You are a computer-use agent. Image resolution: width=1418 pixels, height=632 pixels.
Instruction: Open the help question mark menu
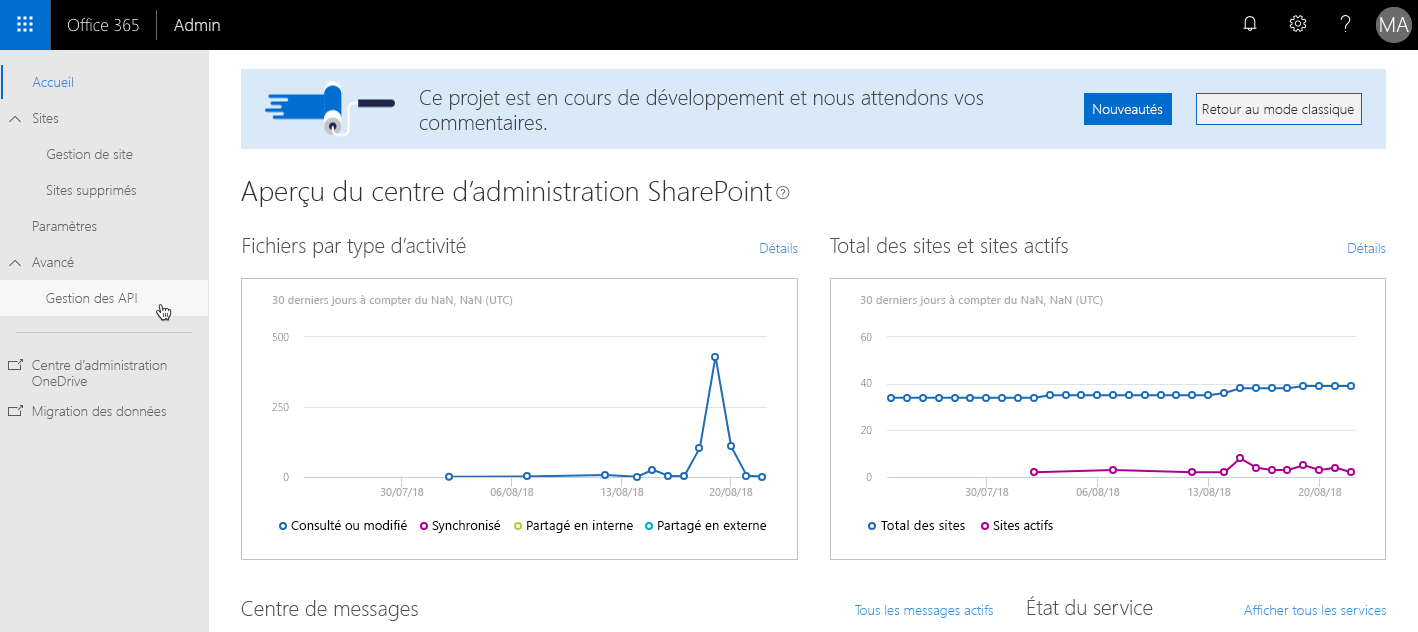coord(1345,23)
